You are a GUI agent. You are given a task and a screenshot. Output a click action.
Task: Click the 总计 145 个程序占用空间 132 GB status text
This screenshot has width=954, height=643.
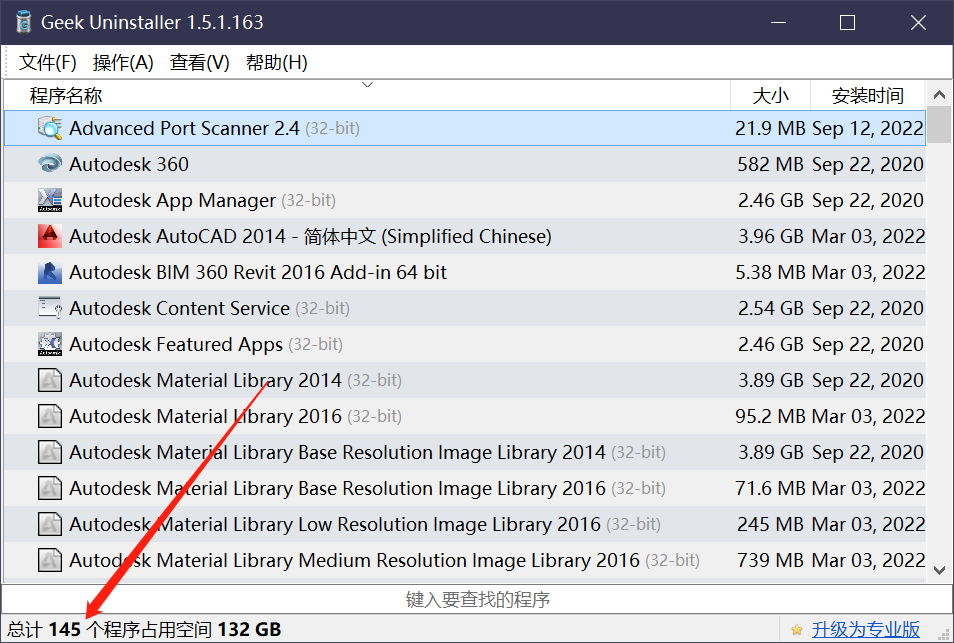[x=144, y=630]
